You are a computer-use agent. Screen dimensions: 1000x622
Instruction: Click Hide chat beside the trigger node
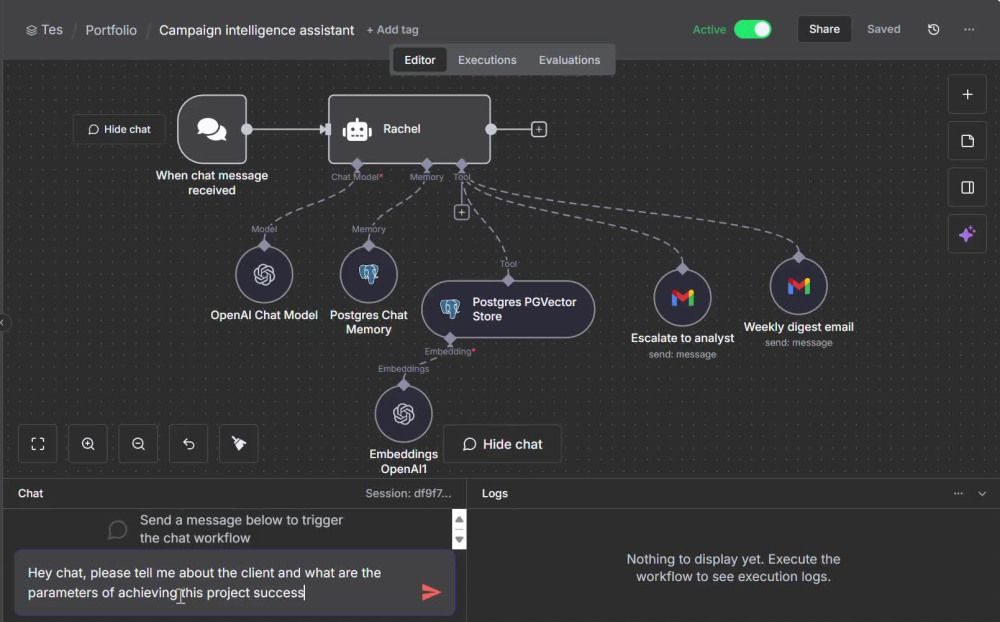point(119,130)
